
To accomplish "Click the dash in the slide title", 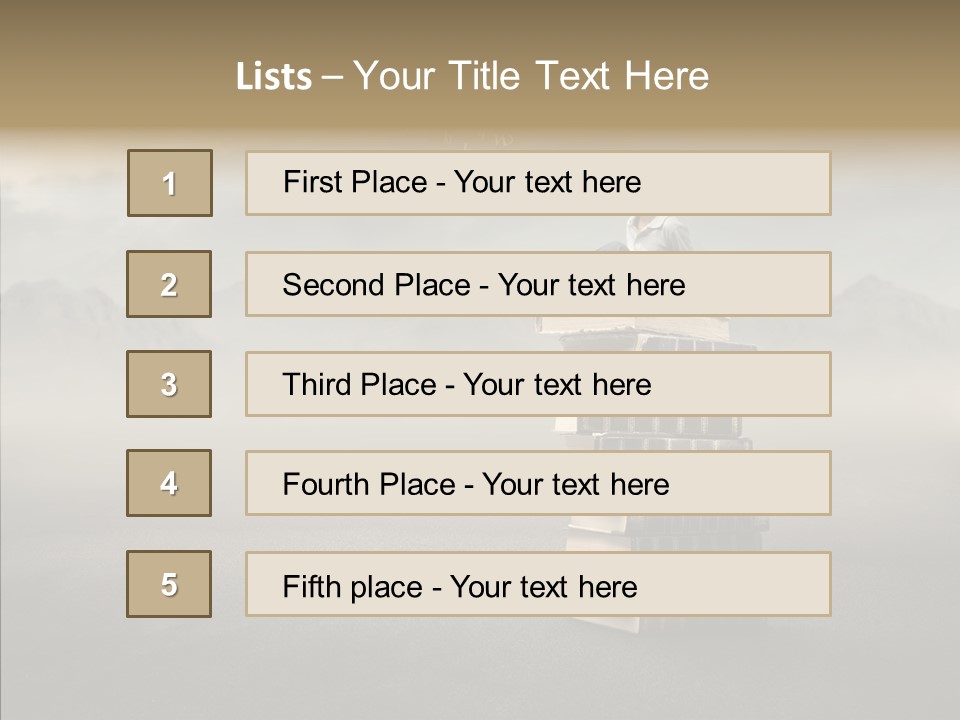I will 332,78.
